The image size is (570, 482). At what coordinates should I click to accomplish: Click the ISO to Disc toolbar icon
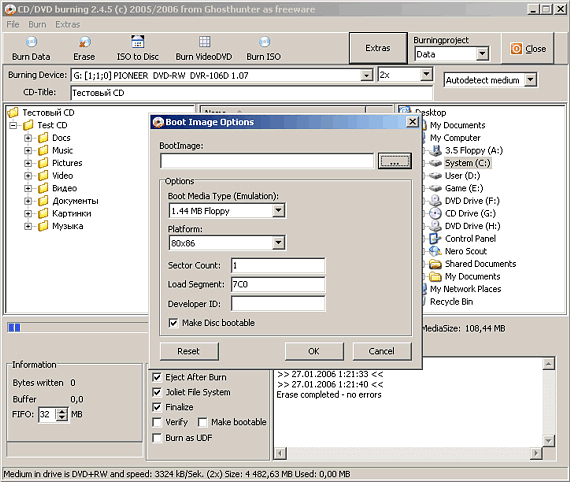click(x=137, y=42)
